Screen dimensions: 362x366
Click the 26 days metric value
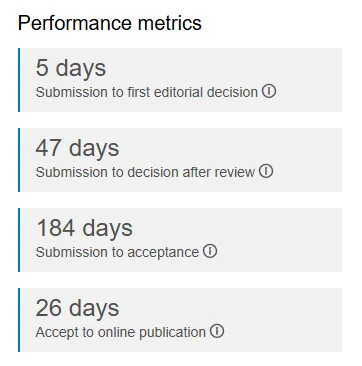tap(77, 308)
